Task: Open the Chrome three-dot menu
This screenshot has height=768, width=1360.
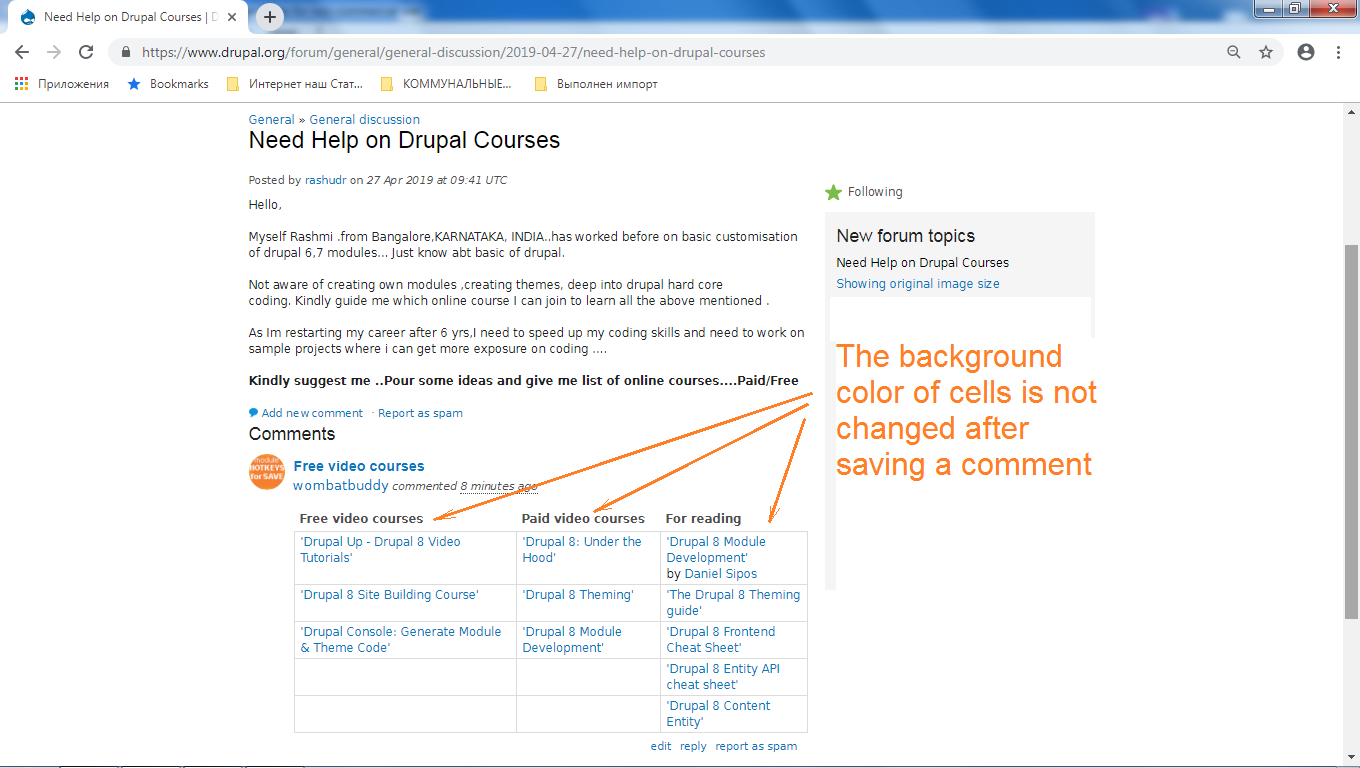Action: tap(1339, 52)
